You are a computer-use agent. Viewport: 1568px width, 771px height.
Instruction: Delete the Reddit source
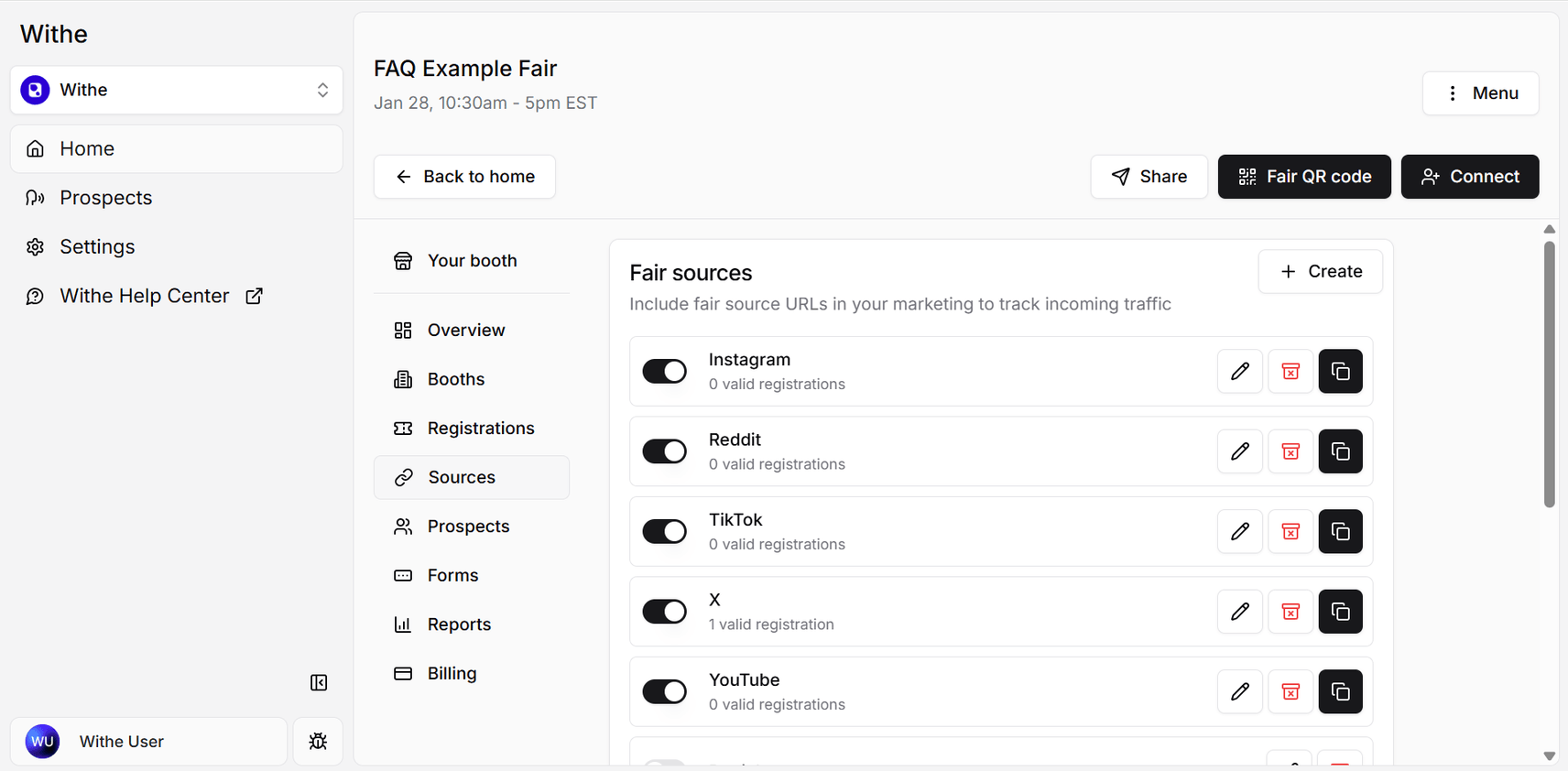point(1290,451)
